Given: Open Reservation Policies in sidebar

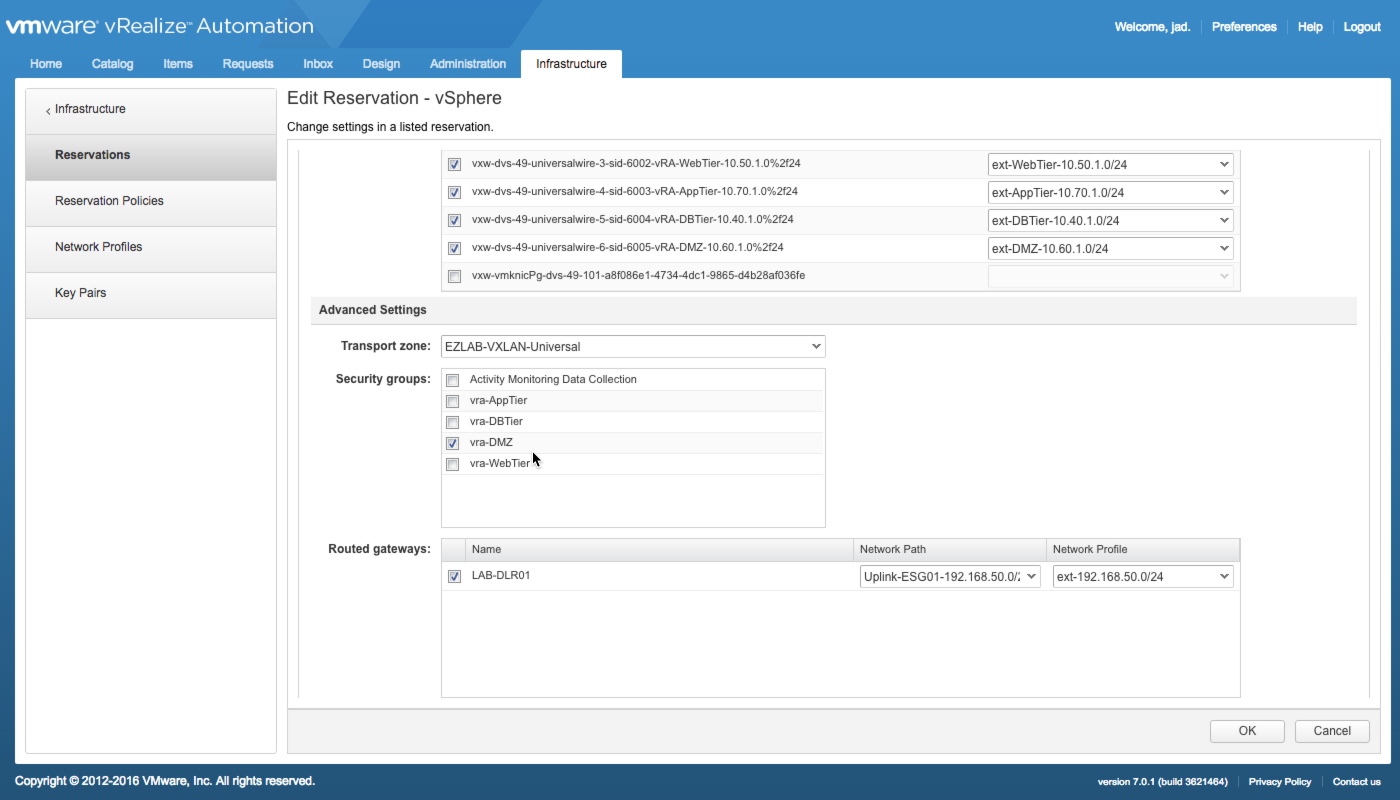Looking at the screenshot, I should coord(151,202).
